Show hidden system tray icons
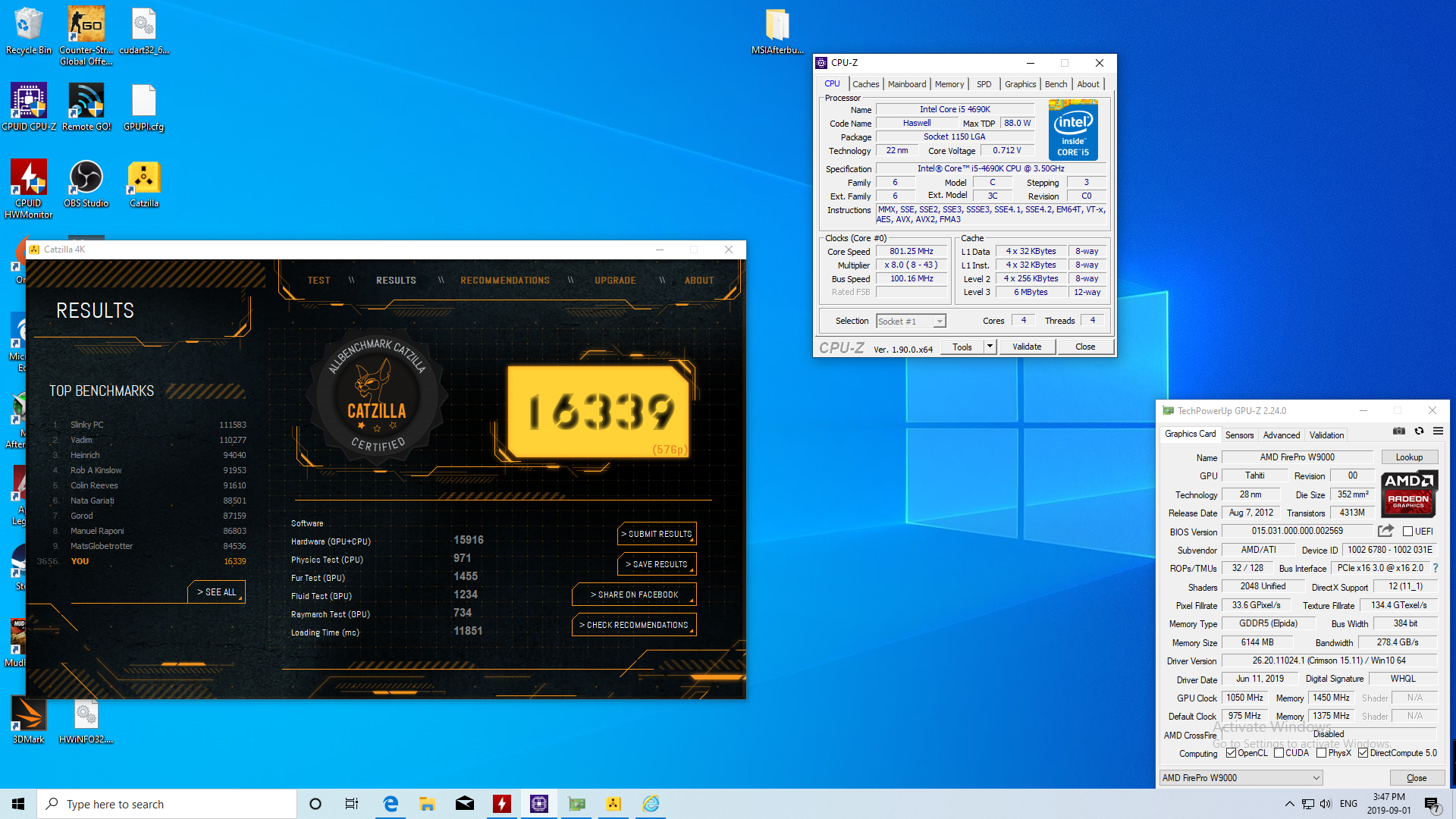This screenshot has height=819, width=1456. click(x=1289, y=804)
